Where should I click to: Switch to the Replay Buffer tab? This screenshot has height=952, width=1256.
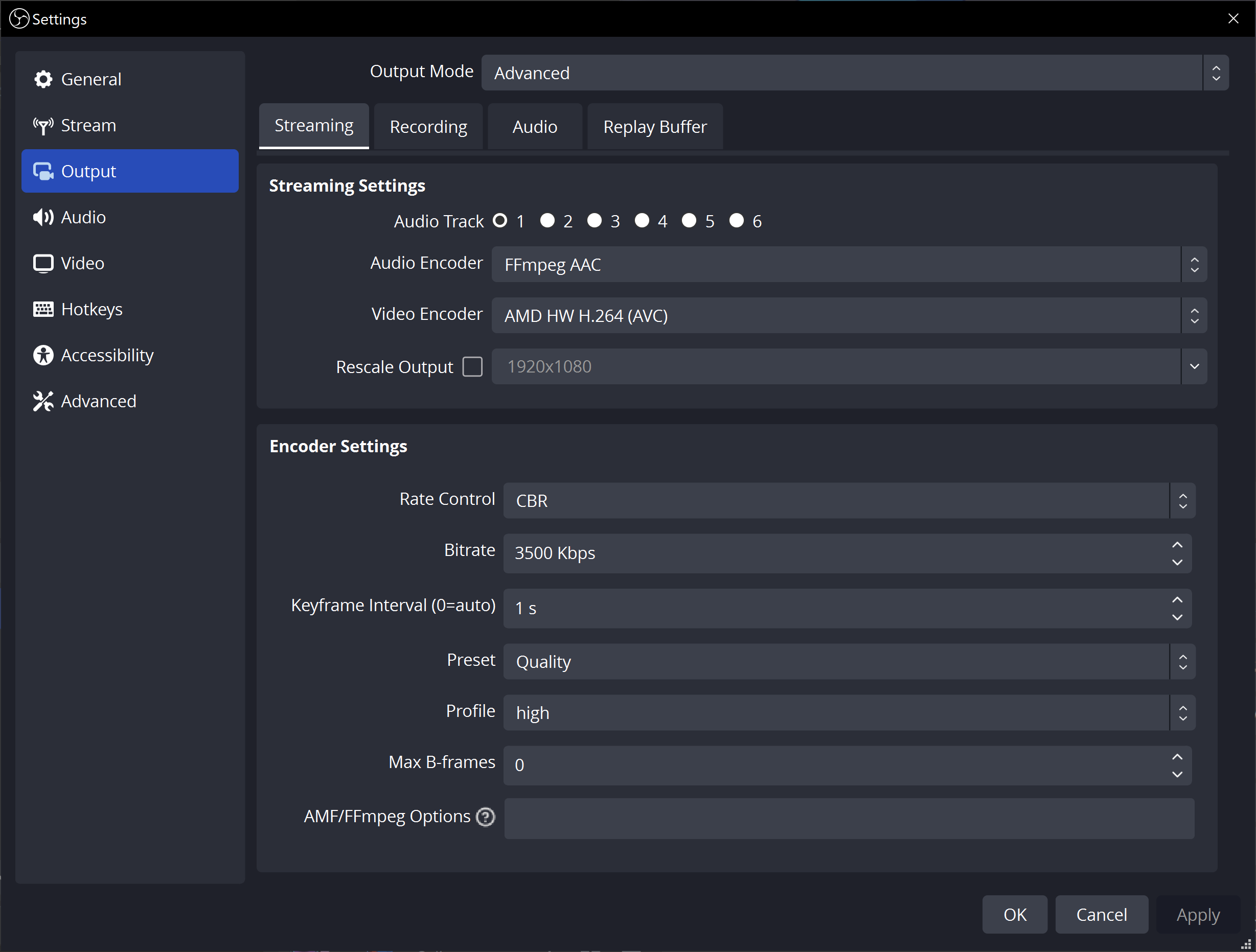tap(655, 127)
